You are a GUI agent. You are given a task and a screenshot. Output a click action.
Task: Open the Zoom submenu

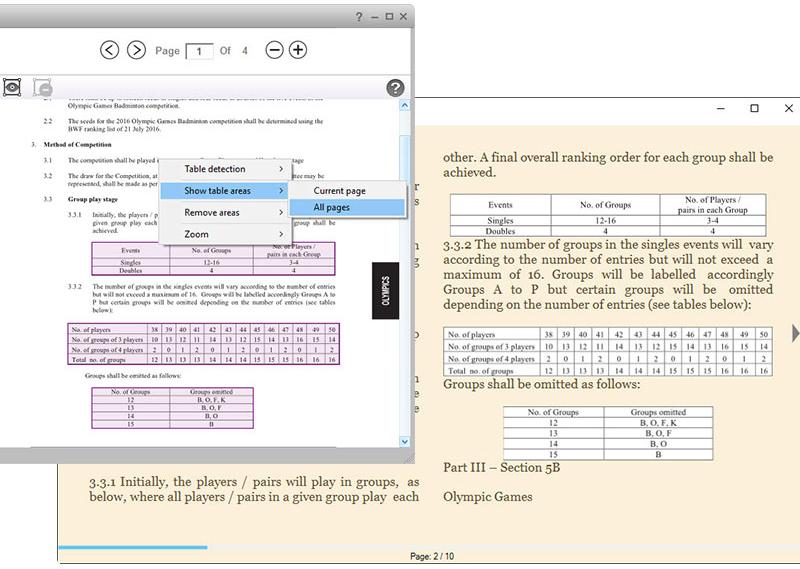pyautogui.click(x=226, y=234)
